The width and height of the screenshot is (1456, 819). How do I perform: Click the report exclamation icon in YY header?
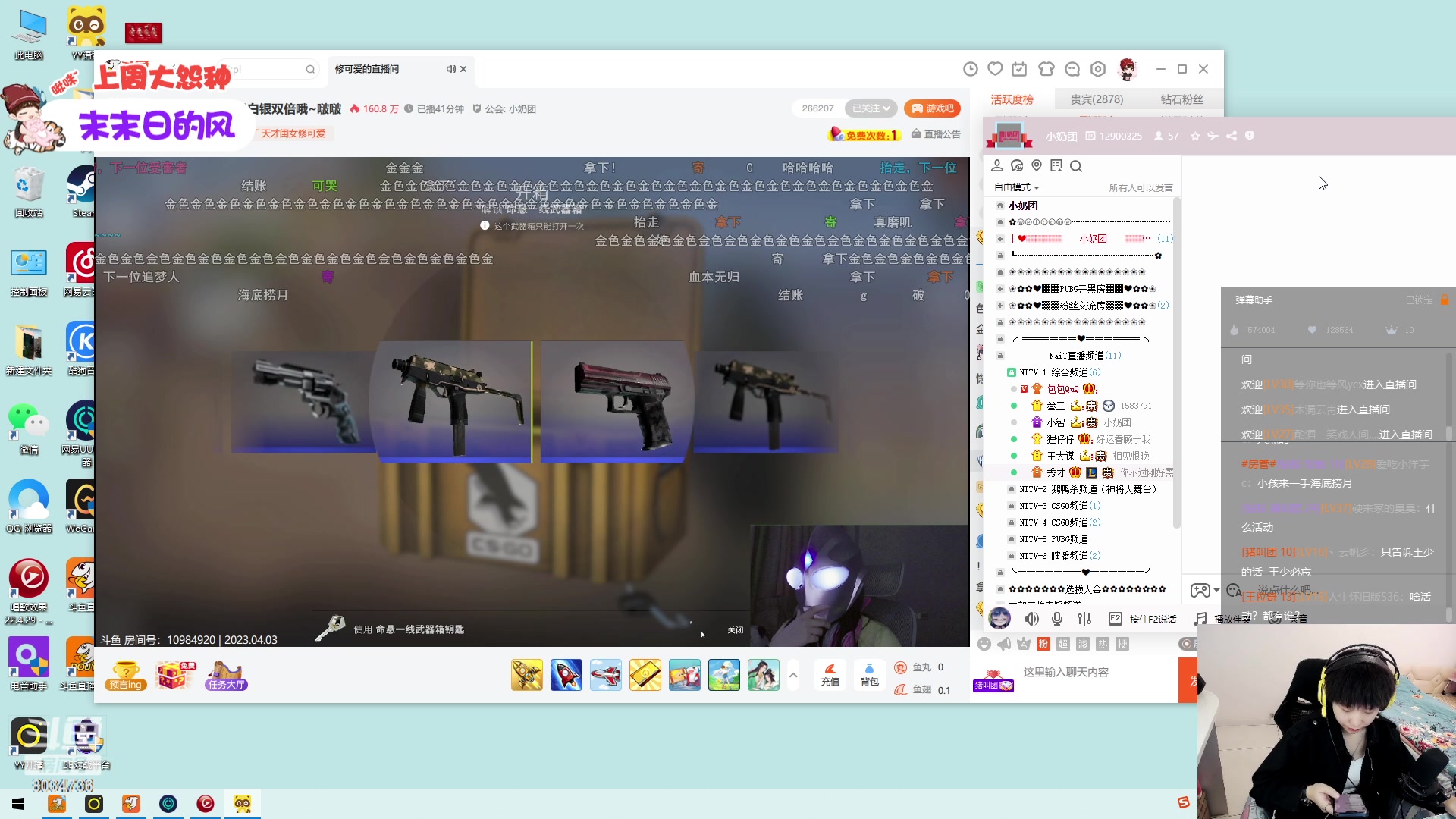coord(1250,136)
